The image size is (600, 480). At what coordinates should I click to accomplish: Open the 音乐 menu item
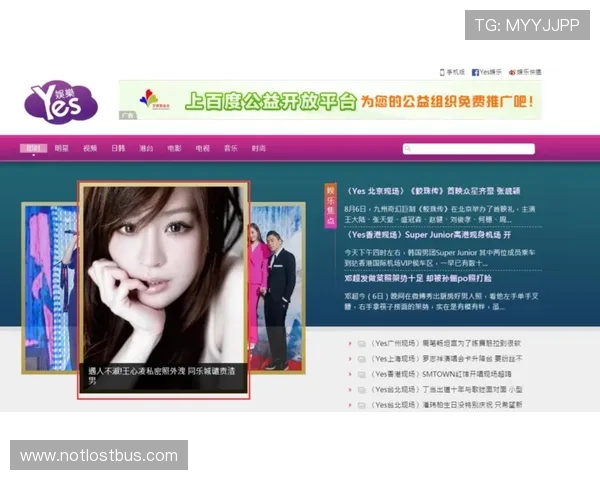(230, 148)
